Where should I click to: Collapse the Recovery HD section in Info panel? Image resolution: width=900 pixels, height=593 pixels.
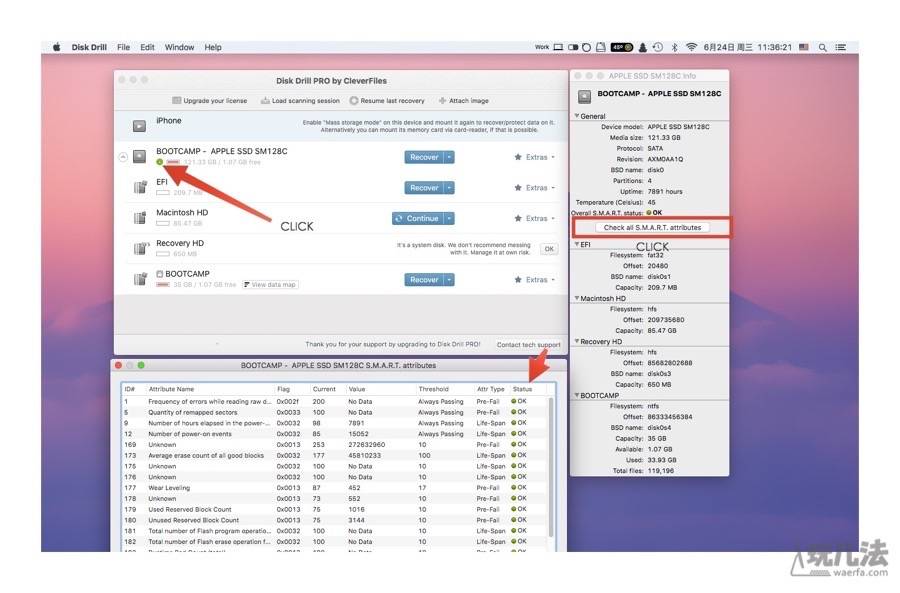577,341
